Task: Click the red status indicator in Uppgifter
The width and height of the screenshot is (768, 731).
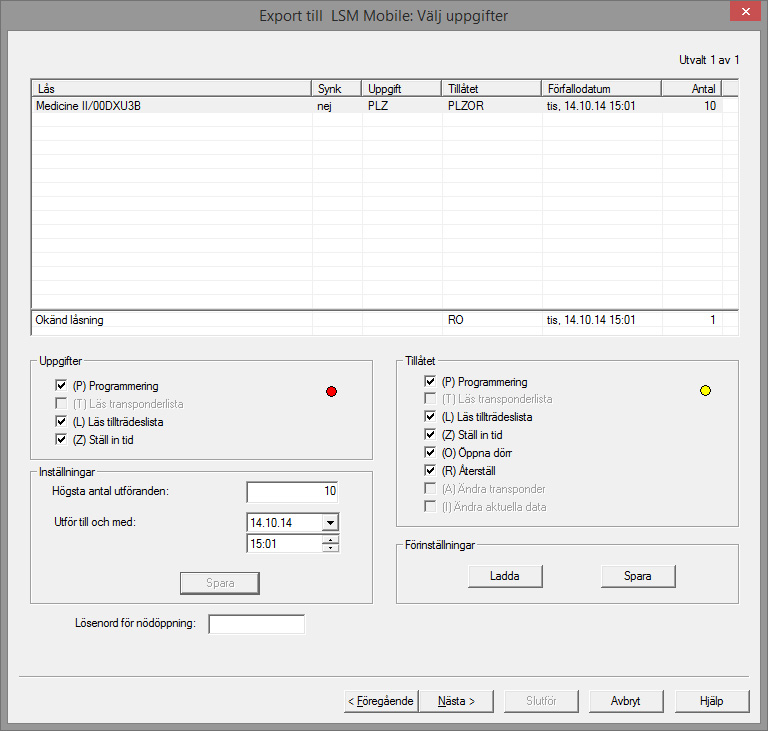Action: point(332,391)
